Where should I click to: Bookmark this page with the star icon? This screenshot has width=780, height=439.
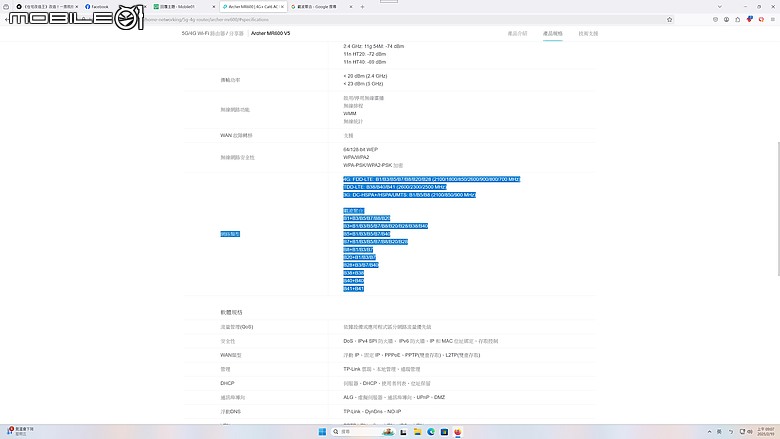click(x=670, y=19)
